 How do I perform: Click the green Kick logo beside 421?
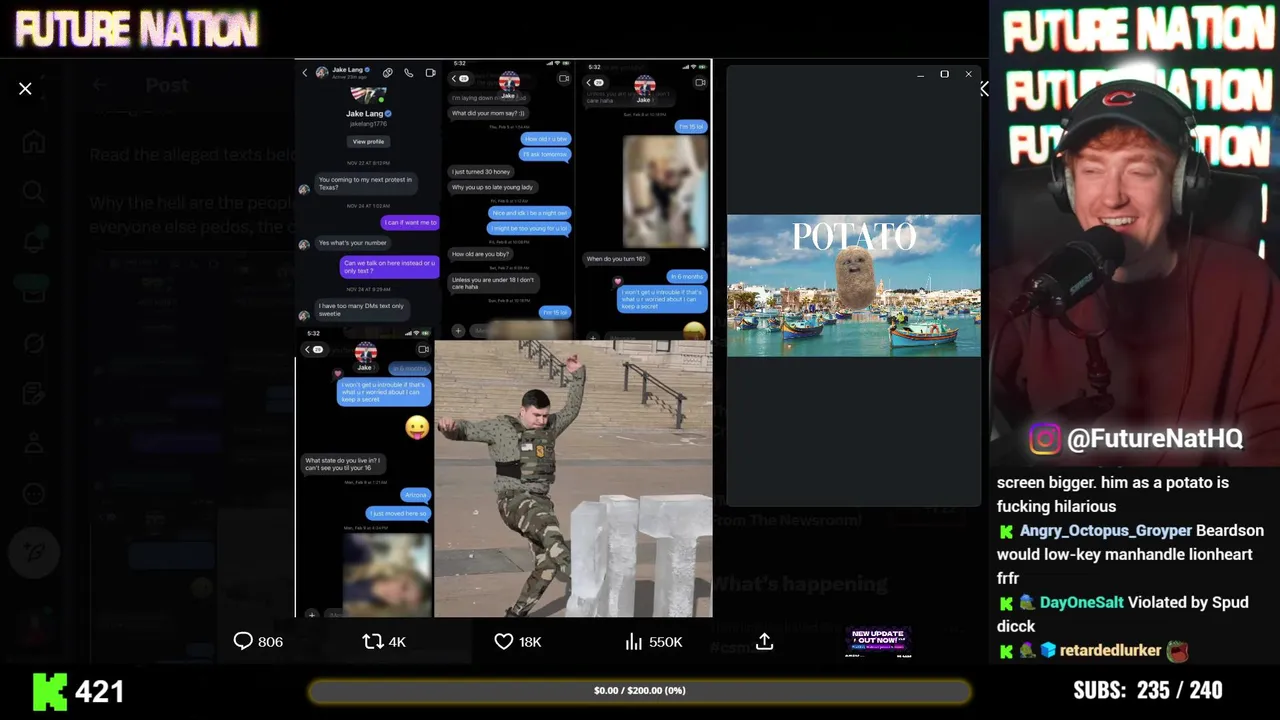pyautogui.click(x=49, y=691)
